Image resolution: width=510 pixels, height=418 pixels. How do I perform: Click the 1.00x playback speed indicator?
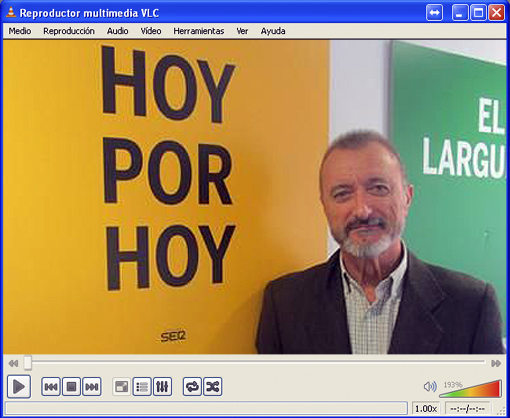[426, 408]
